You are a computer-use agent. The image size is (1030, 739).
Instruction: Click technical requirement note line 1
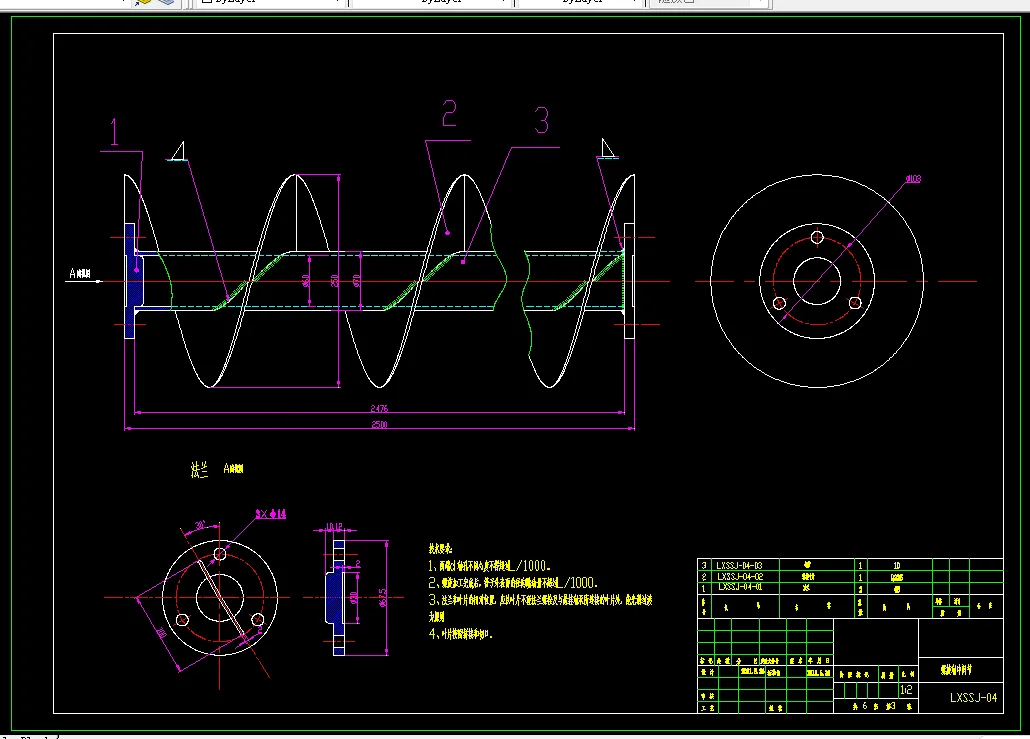490,564
